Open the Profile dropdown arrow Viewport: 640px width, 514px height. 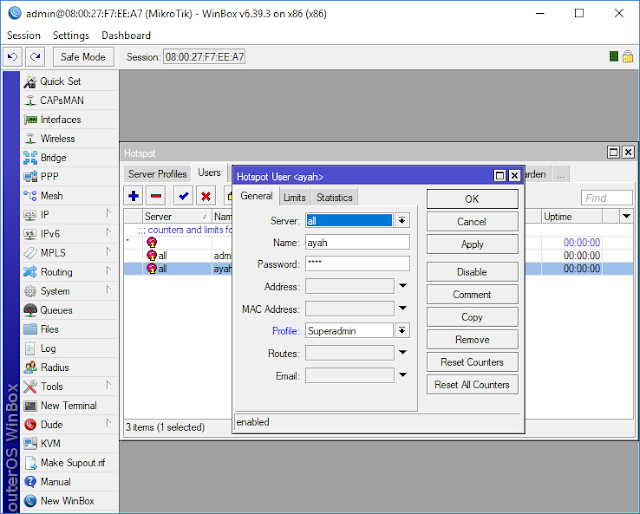402,330
